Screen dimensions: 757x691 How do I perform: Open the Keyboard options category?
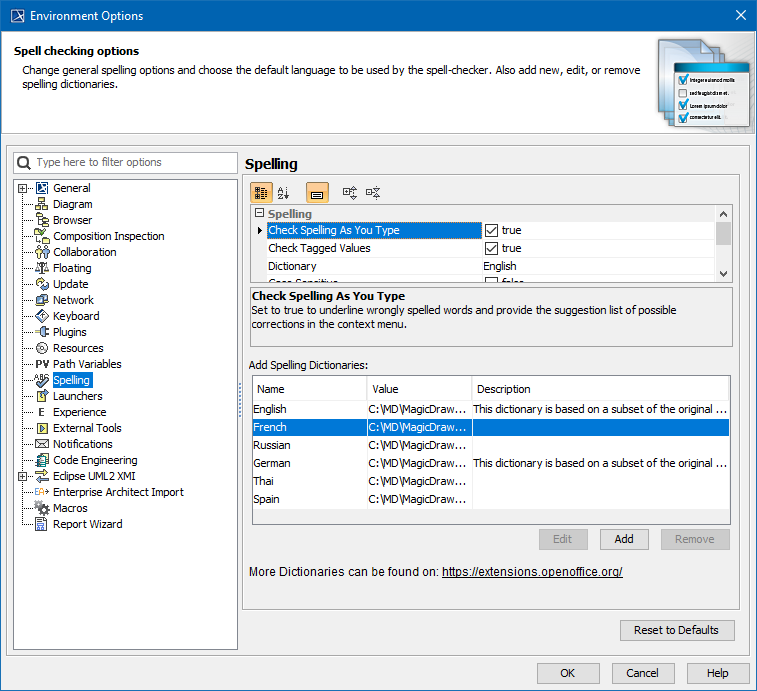pyautogui.click(x=76, y=316)
